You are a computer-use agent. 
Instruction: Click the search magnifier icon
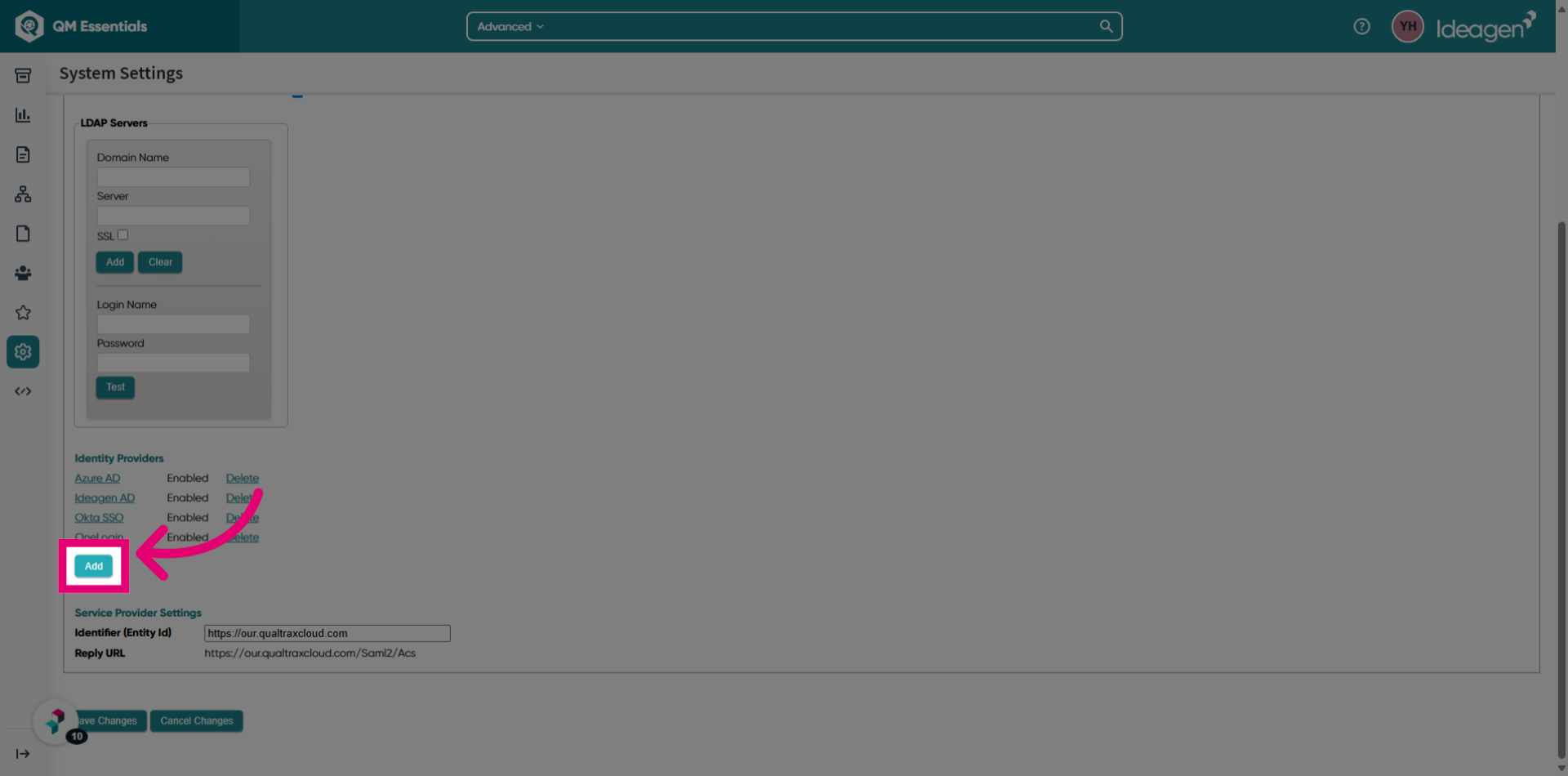pos(1106,26)
